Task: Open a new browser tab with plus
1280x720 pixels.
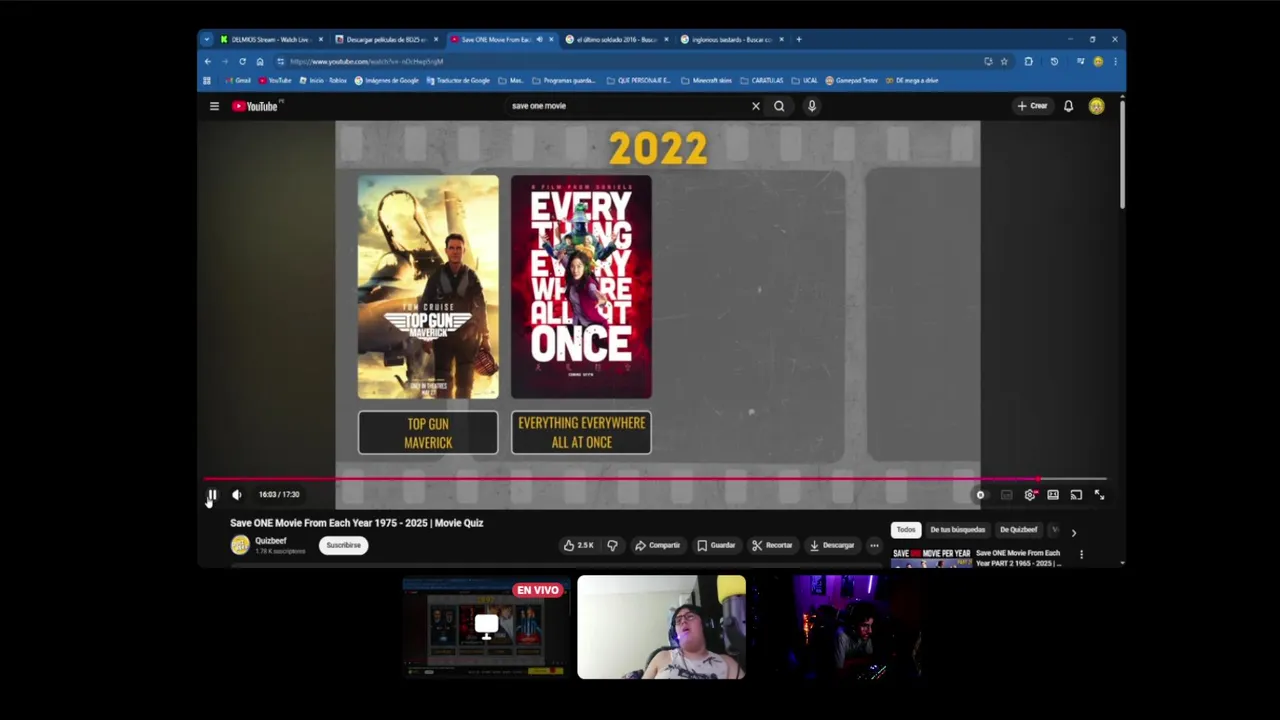Action: click(x=798, y=40)
